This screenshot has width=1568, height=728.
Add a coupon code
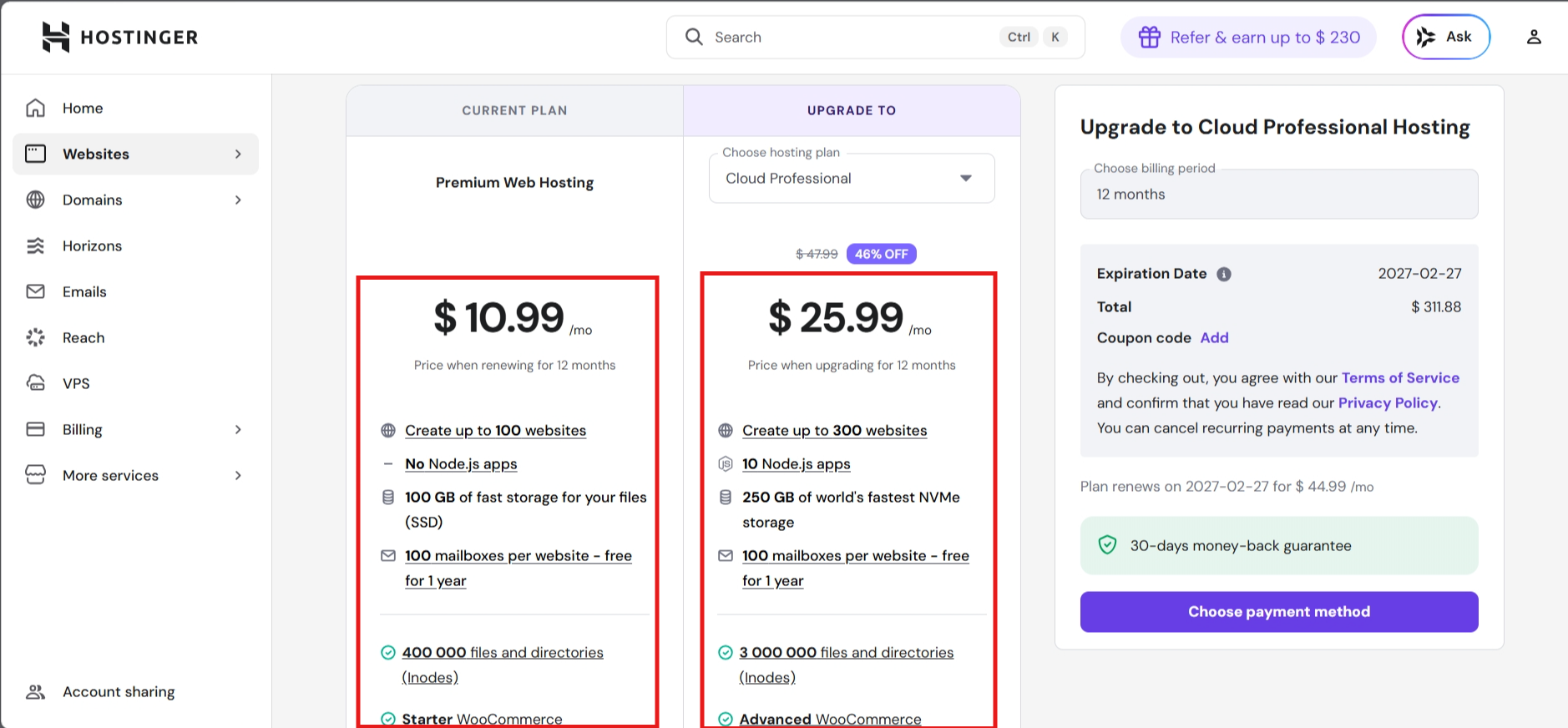point(1214,337)
